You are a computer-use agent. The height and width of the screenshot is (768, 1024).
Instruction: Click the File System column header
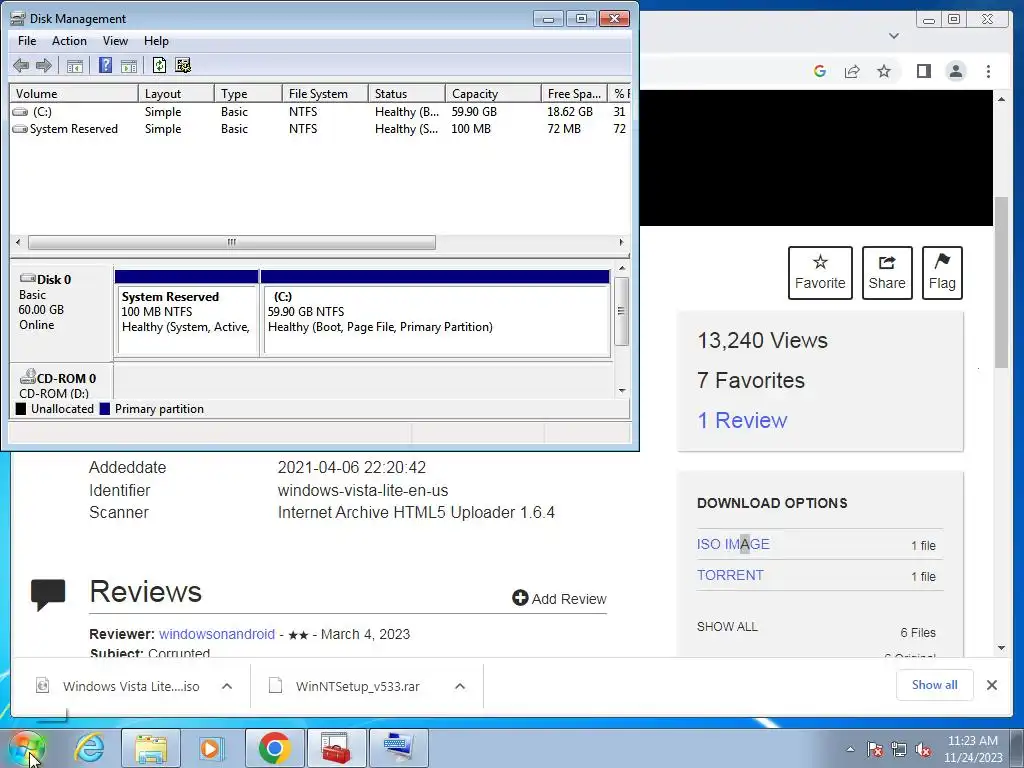click(x=325, y=93)
